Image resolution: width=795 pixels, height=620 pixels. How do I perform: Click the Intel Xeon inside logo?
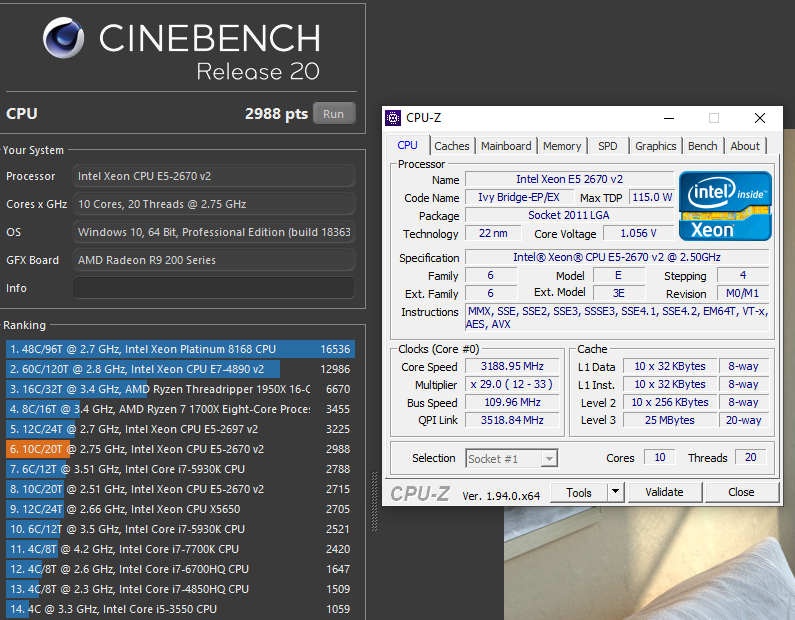[725, 206]
